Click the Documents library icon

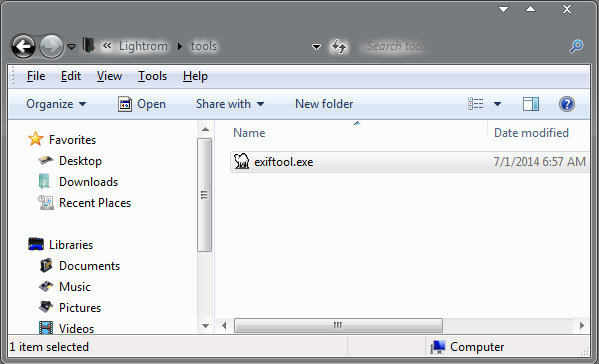[x=46, y=265]
